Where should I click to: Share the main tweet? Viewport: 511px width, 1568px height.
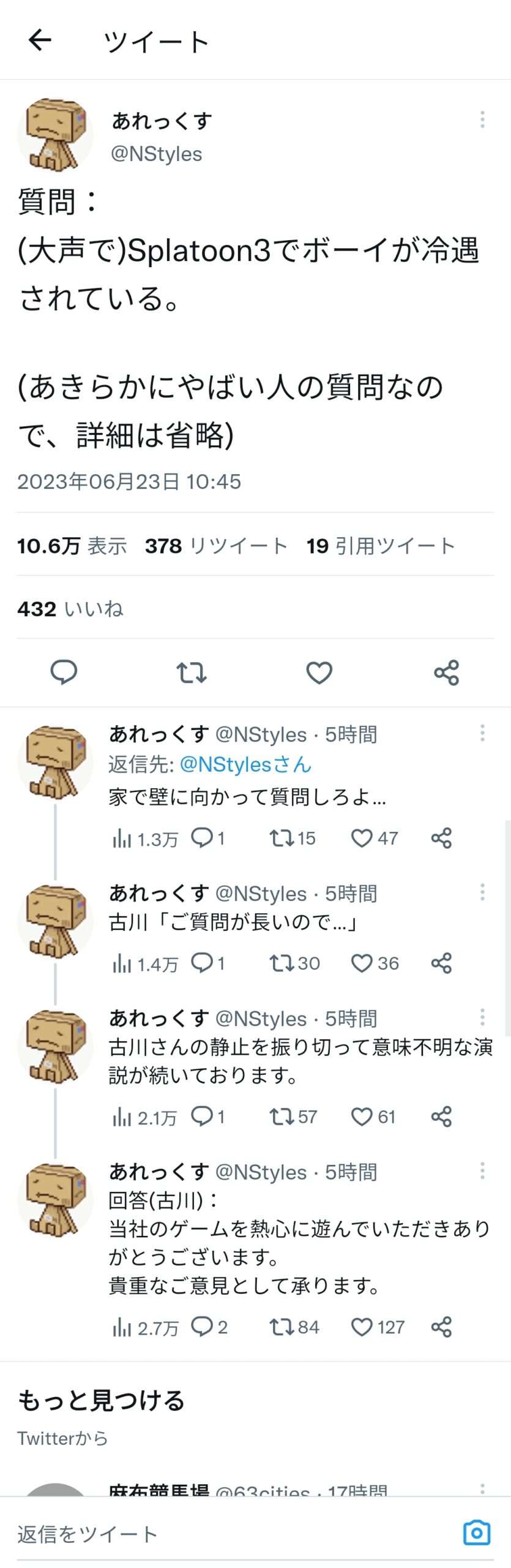point(446,672)
